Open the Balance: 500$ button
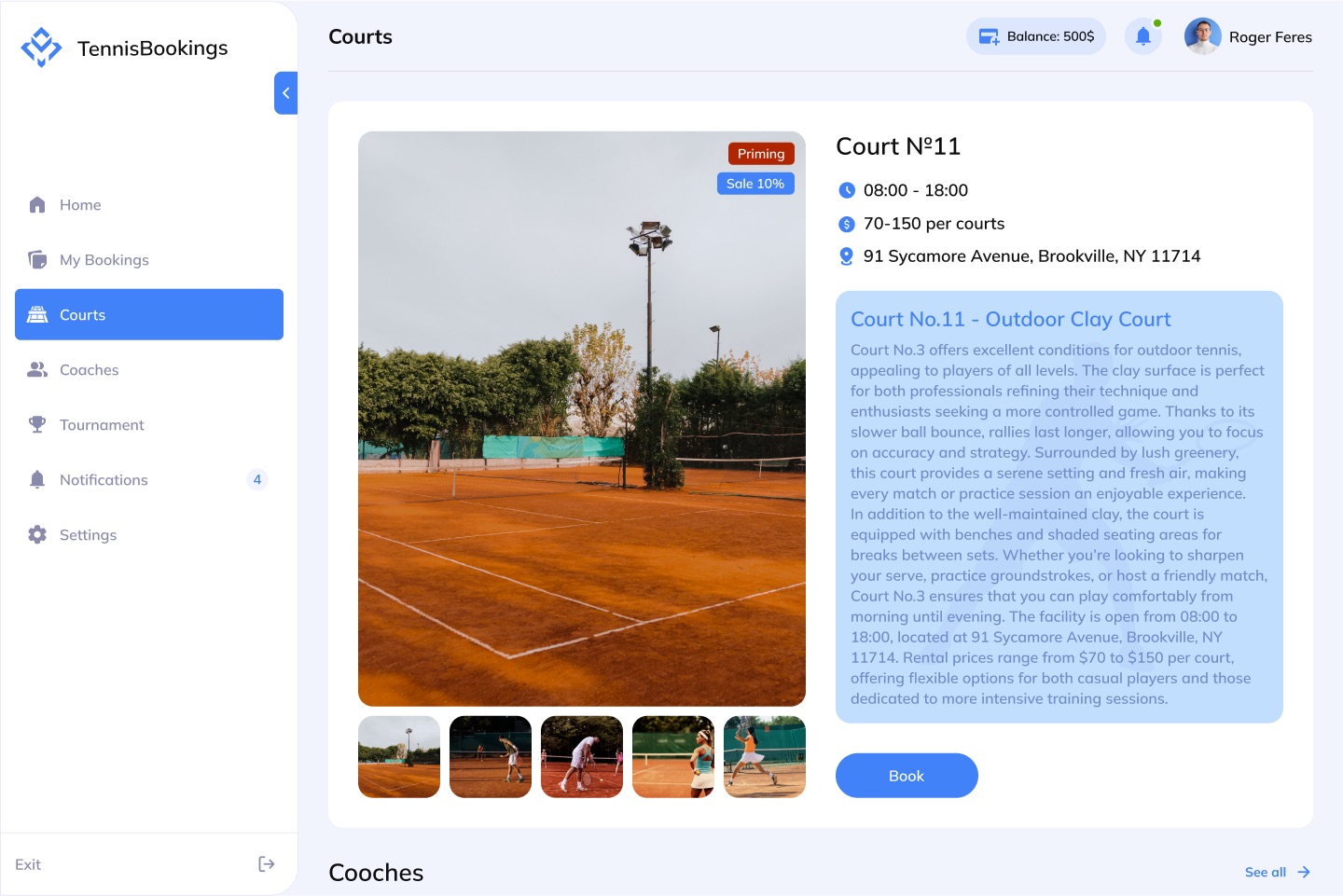Viewport: 1343px width, 896px height. click(x=1036, y=36)
